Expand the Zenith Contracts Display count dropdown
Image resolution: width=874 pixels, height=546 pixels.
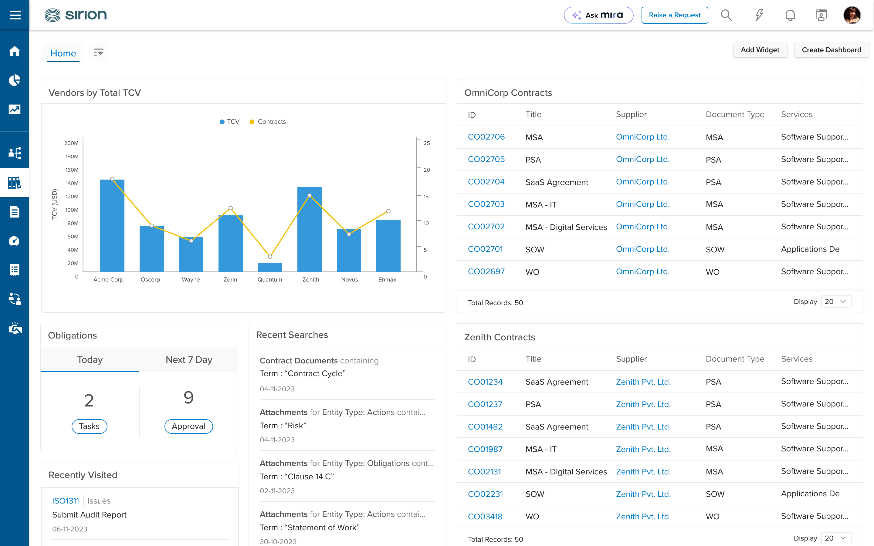coord(836,538)
